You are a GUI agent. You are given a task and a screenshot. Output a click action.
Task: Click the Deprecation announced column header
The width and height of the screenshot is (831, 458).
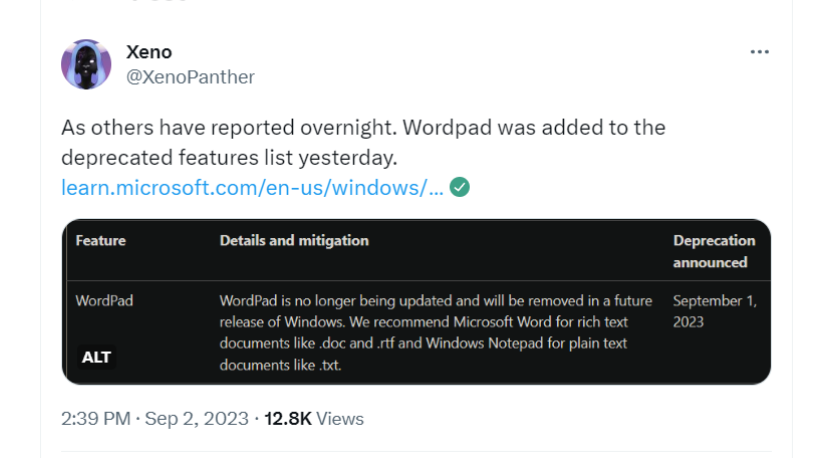714,251
